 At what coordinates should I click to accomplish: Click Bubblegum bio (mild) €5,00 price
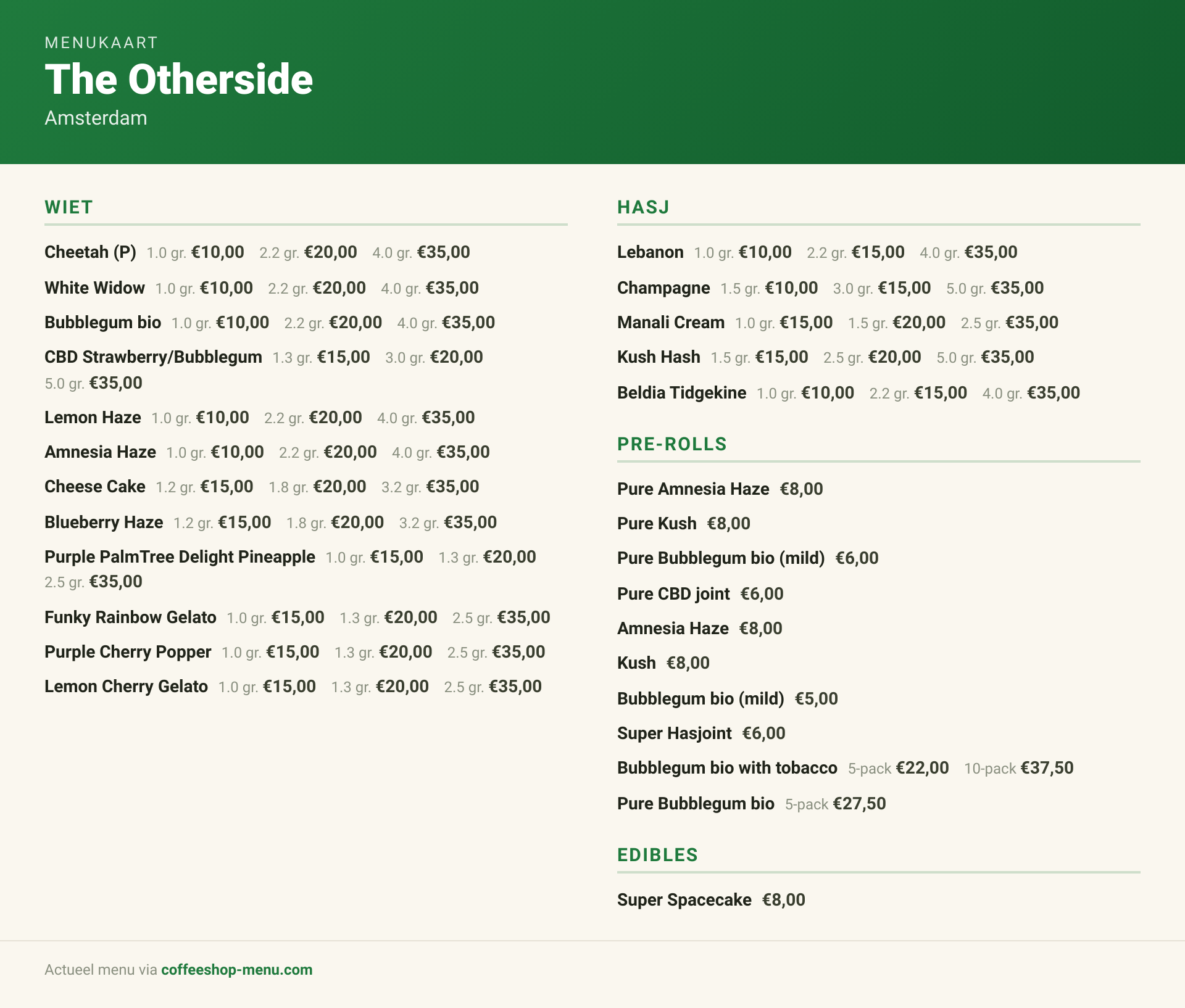pyautogui.click(x=817, y=699)
